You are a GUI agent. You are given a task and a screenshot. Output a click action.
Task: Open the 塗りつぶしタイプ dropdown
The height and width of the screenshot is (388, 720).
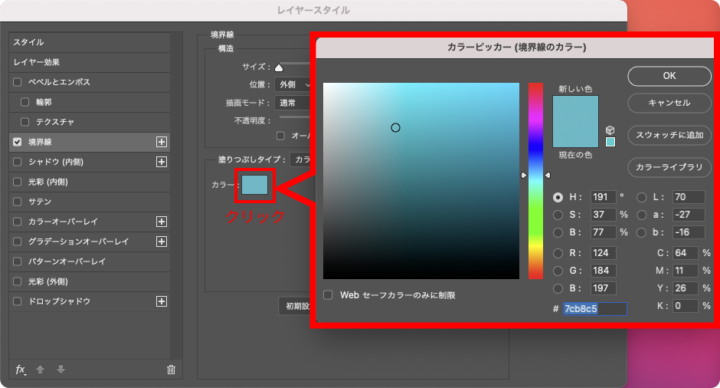coord(301,159)
